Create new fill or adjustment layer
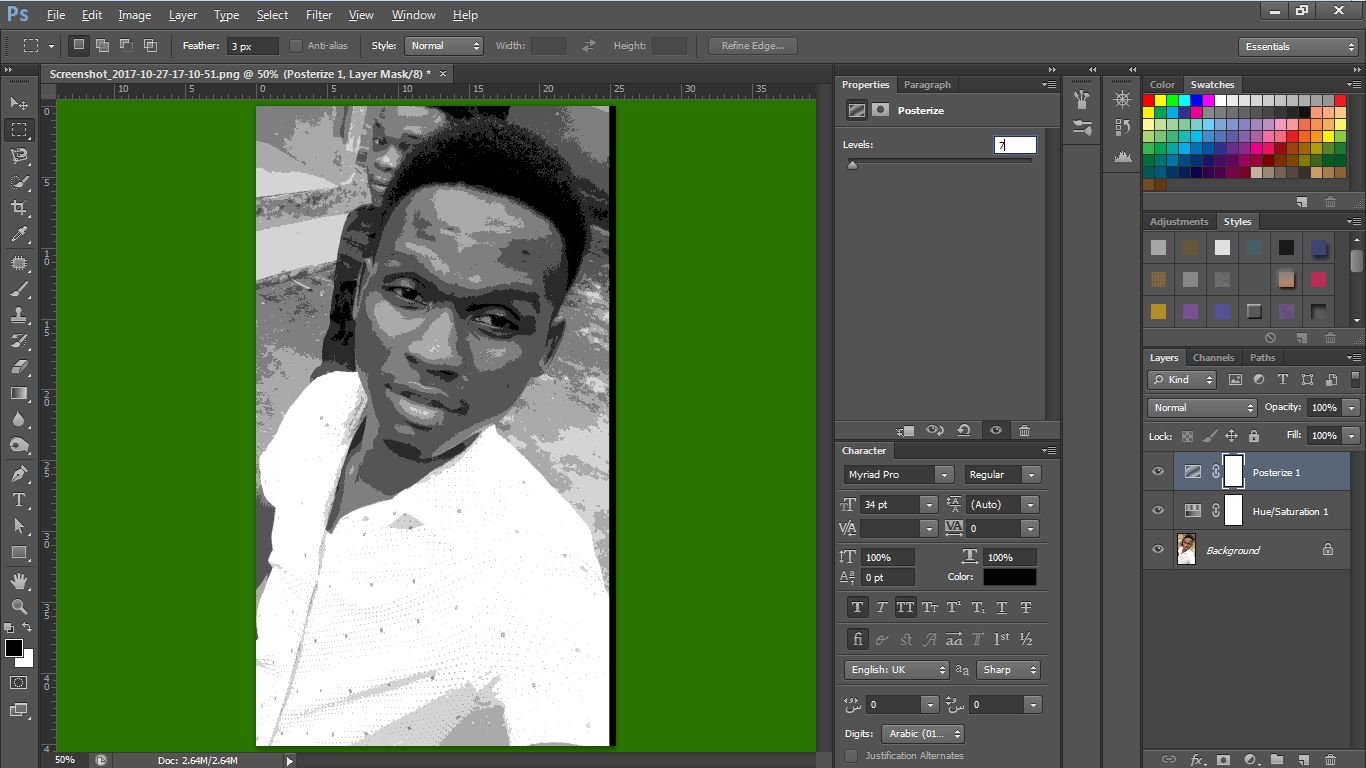 (x=1250, y=760)
